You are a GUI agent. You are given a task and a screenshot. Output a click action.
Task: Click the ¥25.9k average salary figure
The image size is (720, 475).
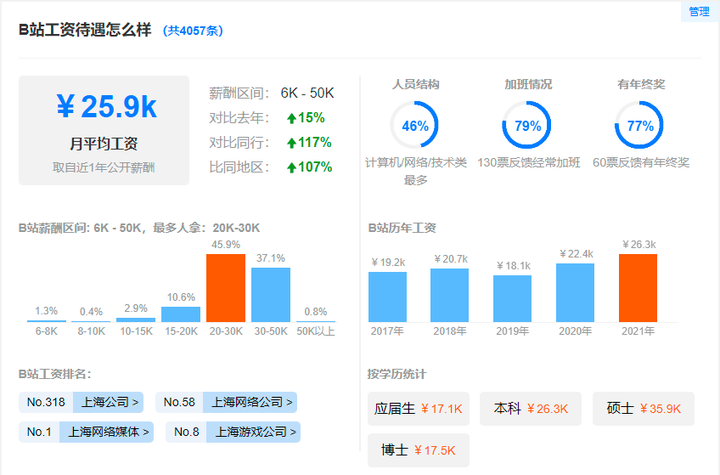(107, 107)
